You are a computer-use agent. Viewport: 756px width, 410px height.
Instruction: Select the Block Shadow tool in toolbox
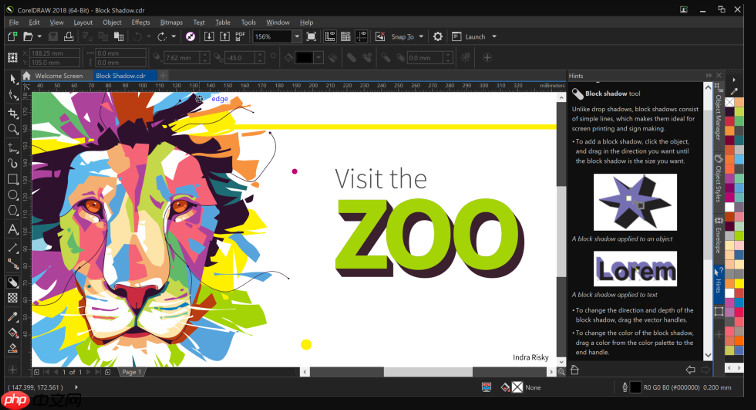coord(13,283)
